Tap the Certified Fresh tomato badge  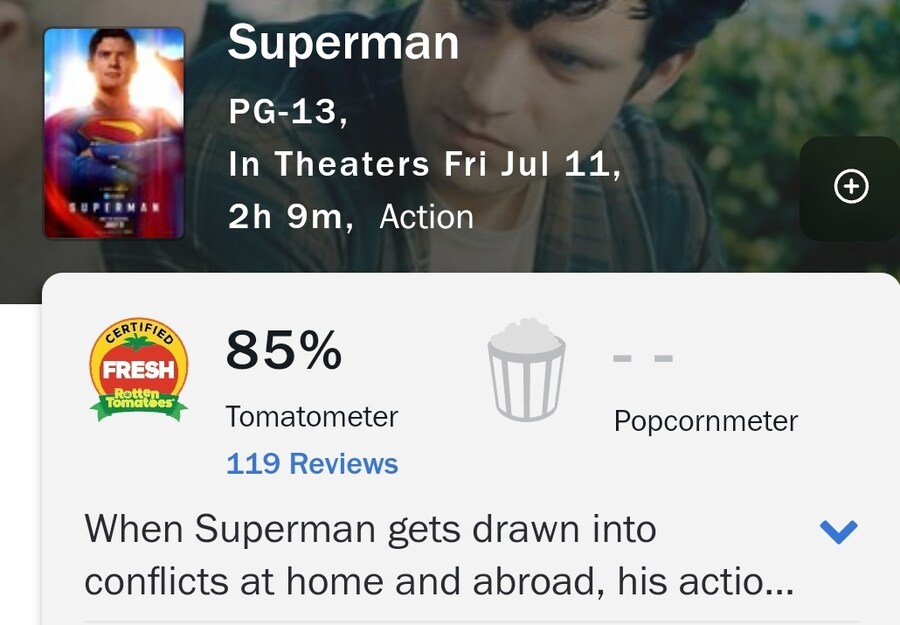138,370
